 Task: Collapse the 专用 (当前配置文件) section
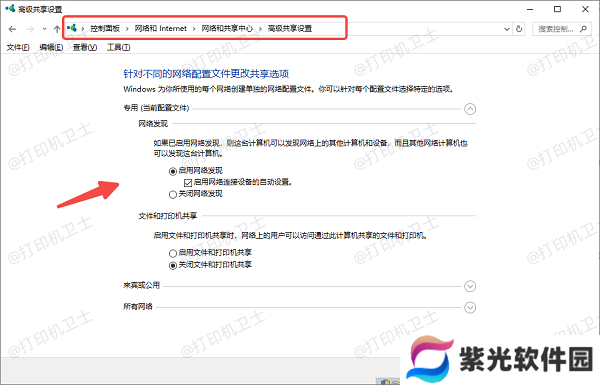coord(470,109)
